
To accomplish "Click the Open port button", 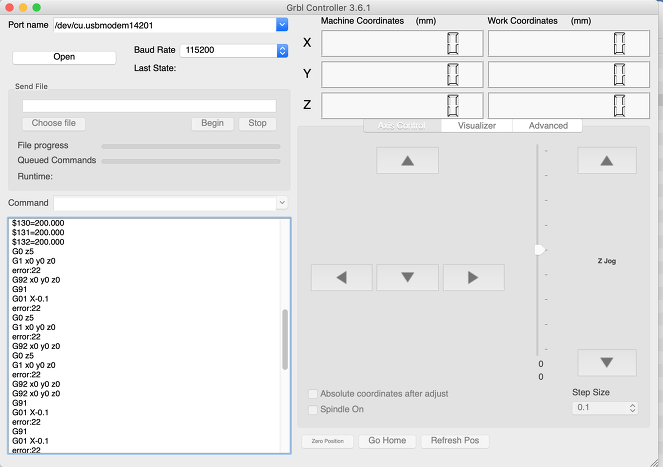I will click(x=64, y=57).
